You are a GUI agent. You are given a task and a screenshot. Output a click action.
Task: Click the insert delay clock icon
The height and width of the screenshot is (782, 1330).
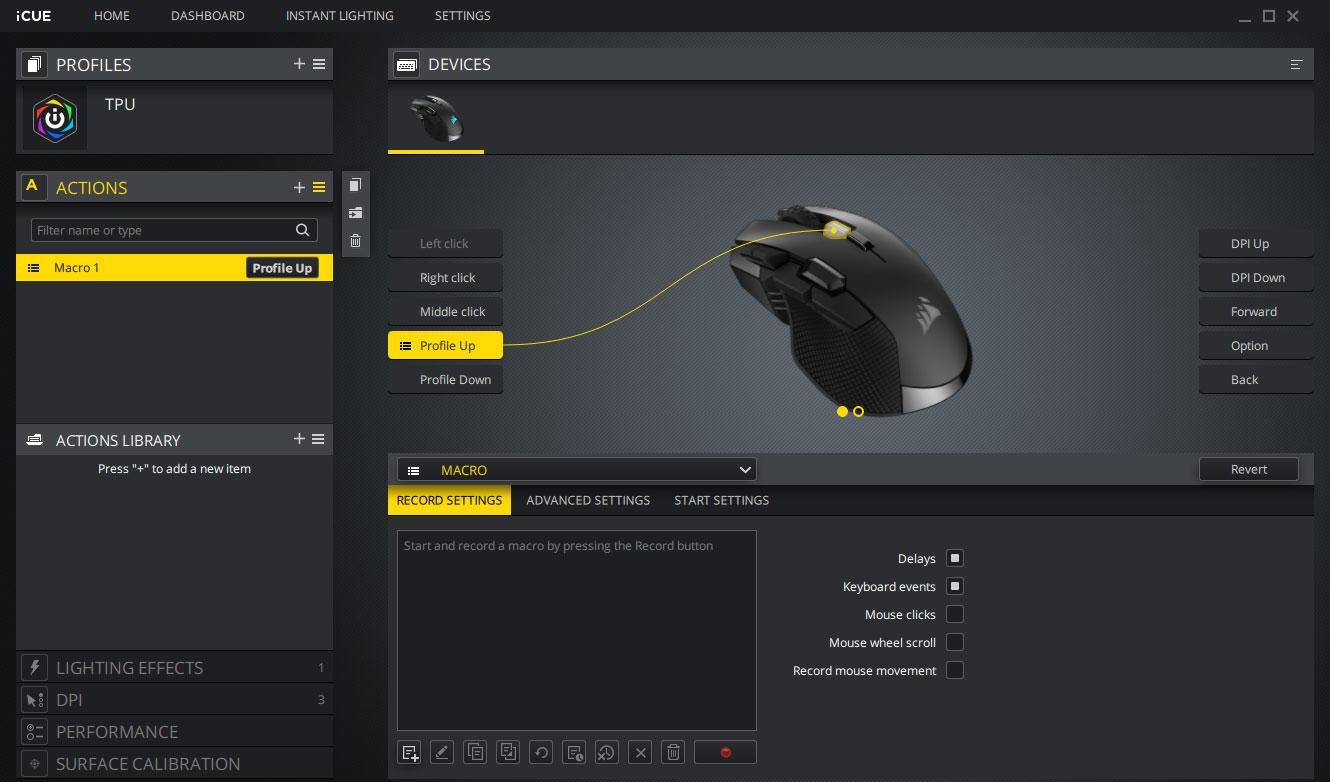point(574,752)
